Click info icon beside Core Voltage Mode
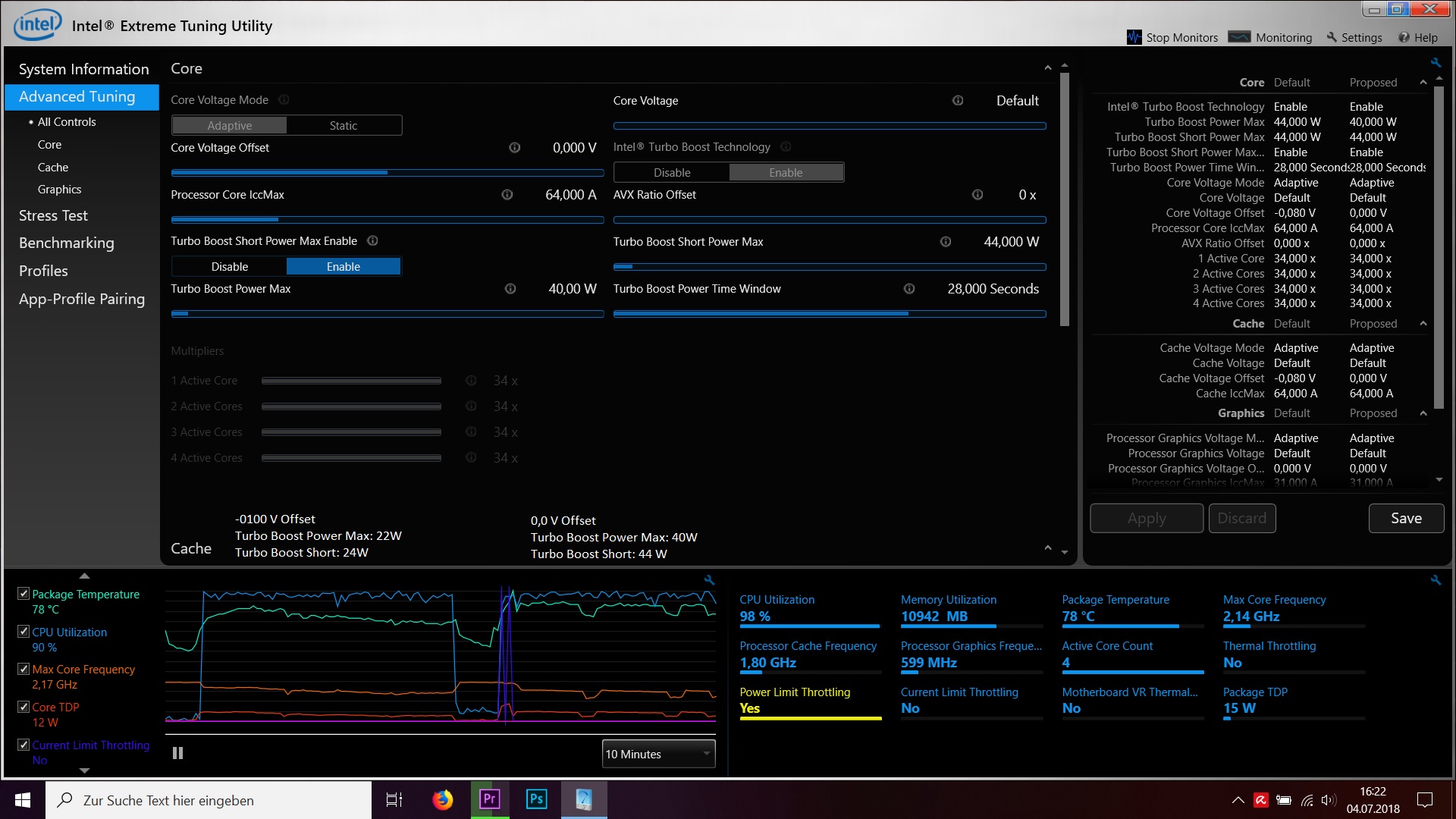 tap(284, 99)
